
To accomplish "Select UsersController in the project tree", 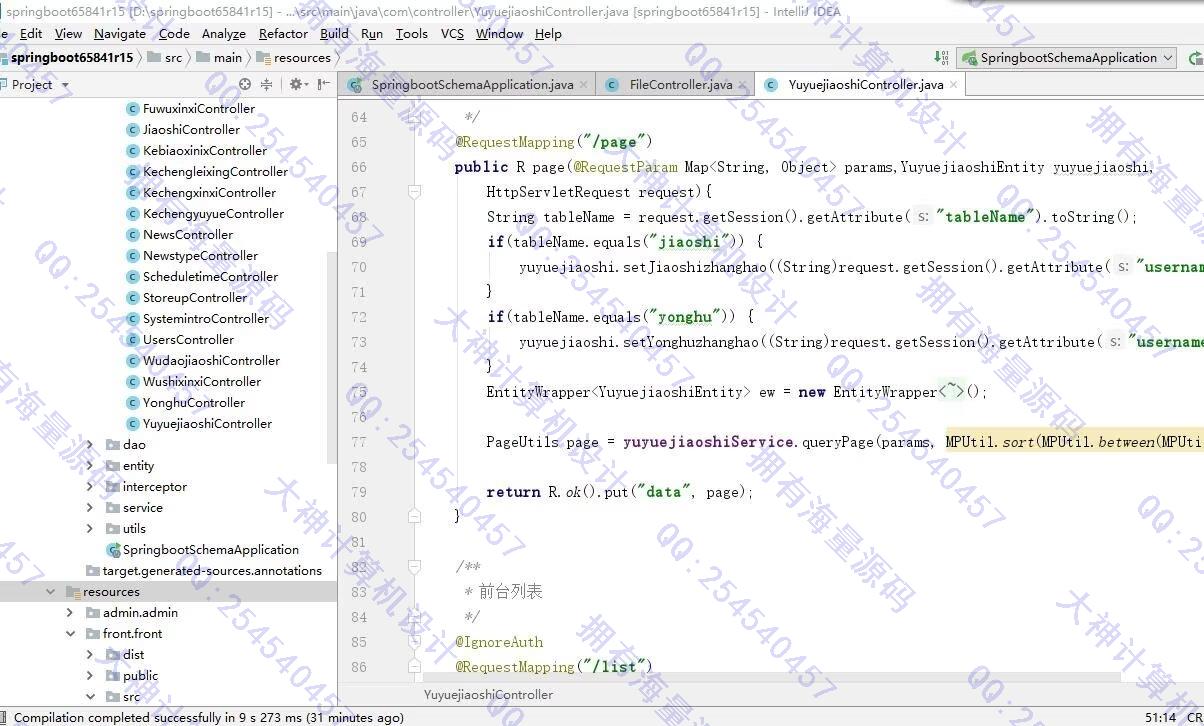I will 188,339.
